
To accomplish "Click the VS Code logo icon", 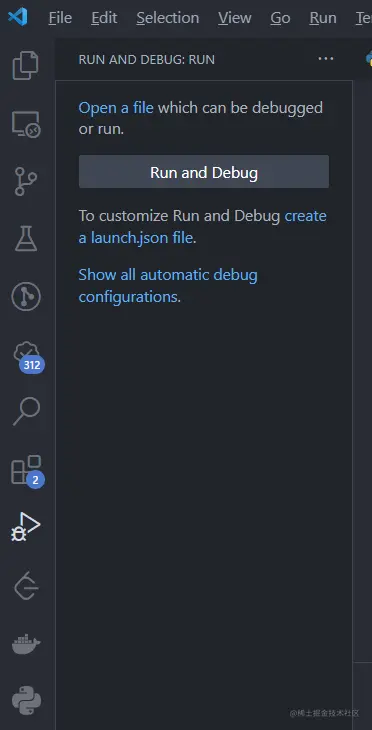I will point(18,17).
